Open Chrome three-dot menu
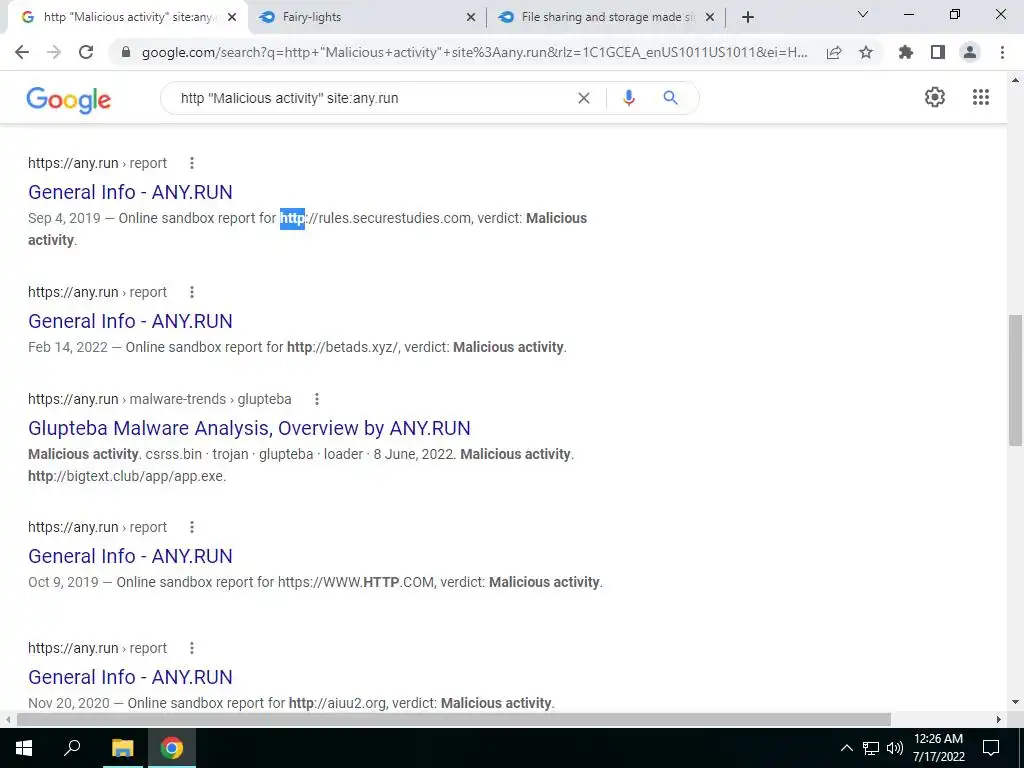This screenshot has width=1024, height=768. [x=1002, y=52]
